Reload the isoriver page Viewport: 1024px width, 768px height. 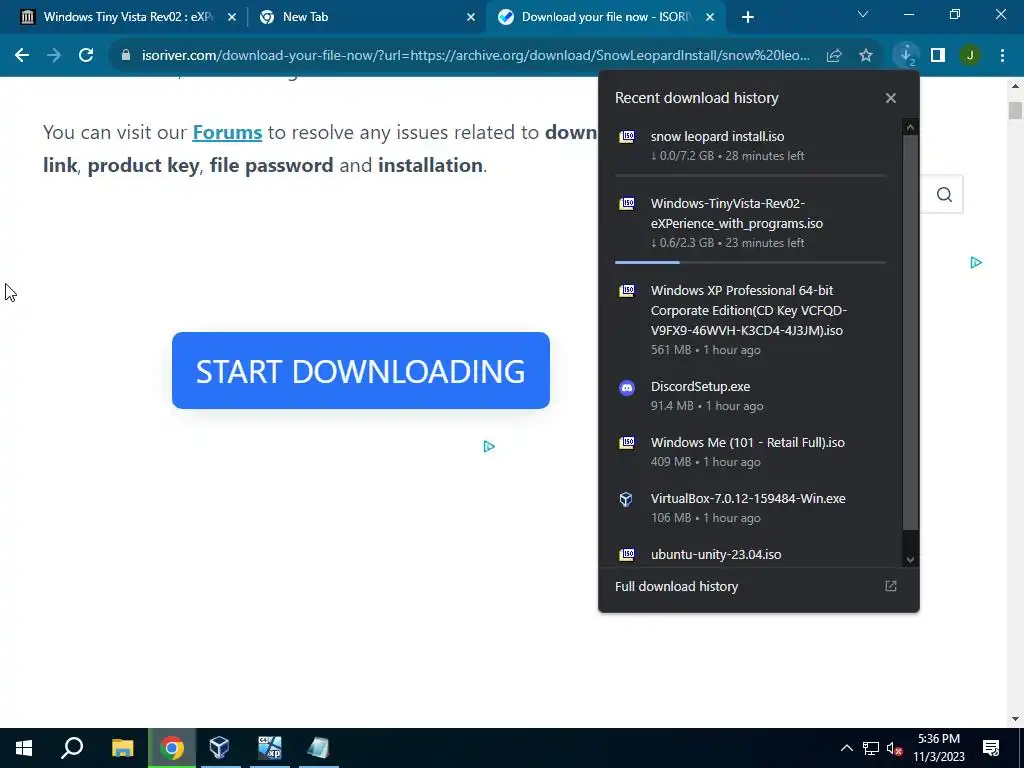point(86,56)
